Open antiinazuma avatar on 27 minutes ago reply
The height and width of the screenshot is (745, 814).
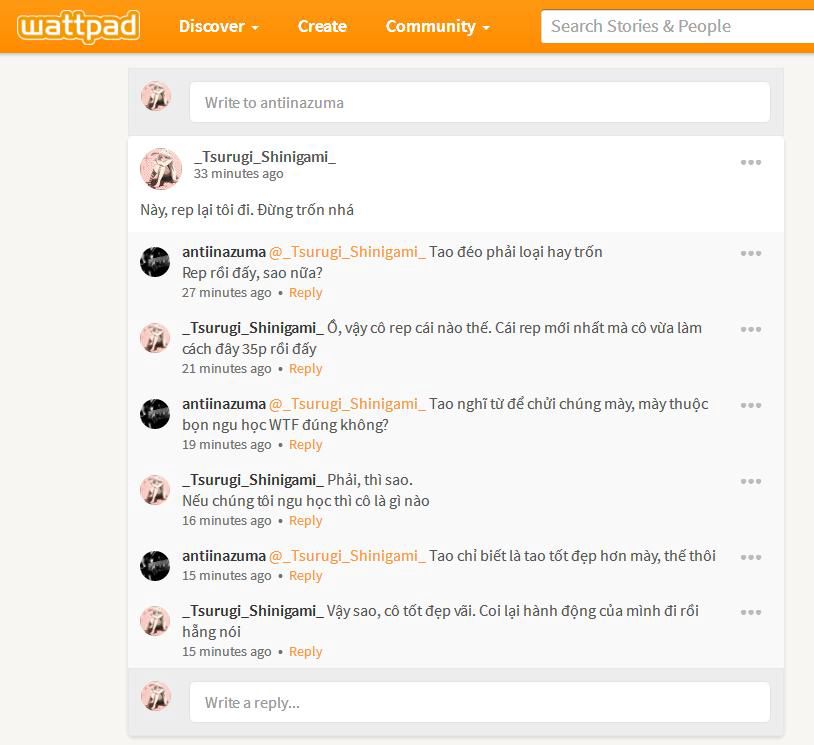(155, 262)
